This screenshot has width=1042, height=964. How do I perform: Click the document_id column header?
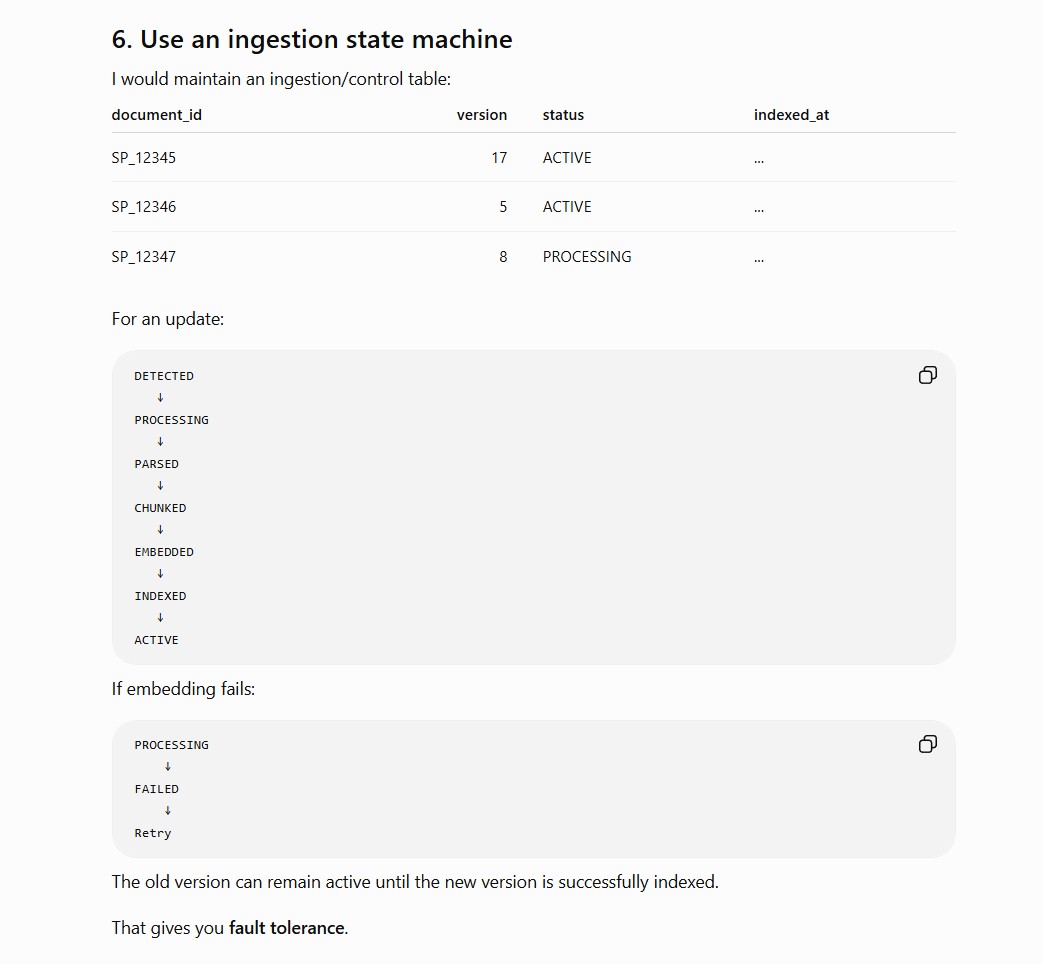[x=157, y=115]
